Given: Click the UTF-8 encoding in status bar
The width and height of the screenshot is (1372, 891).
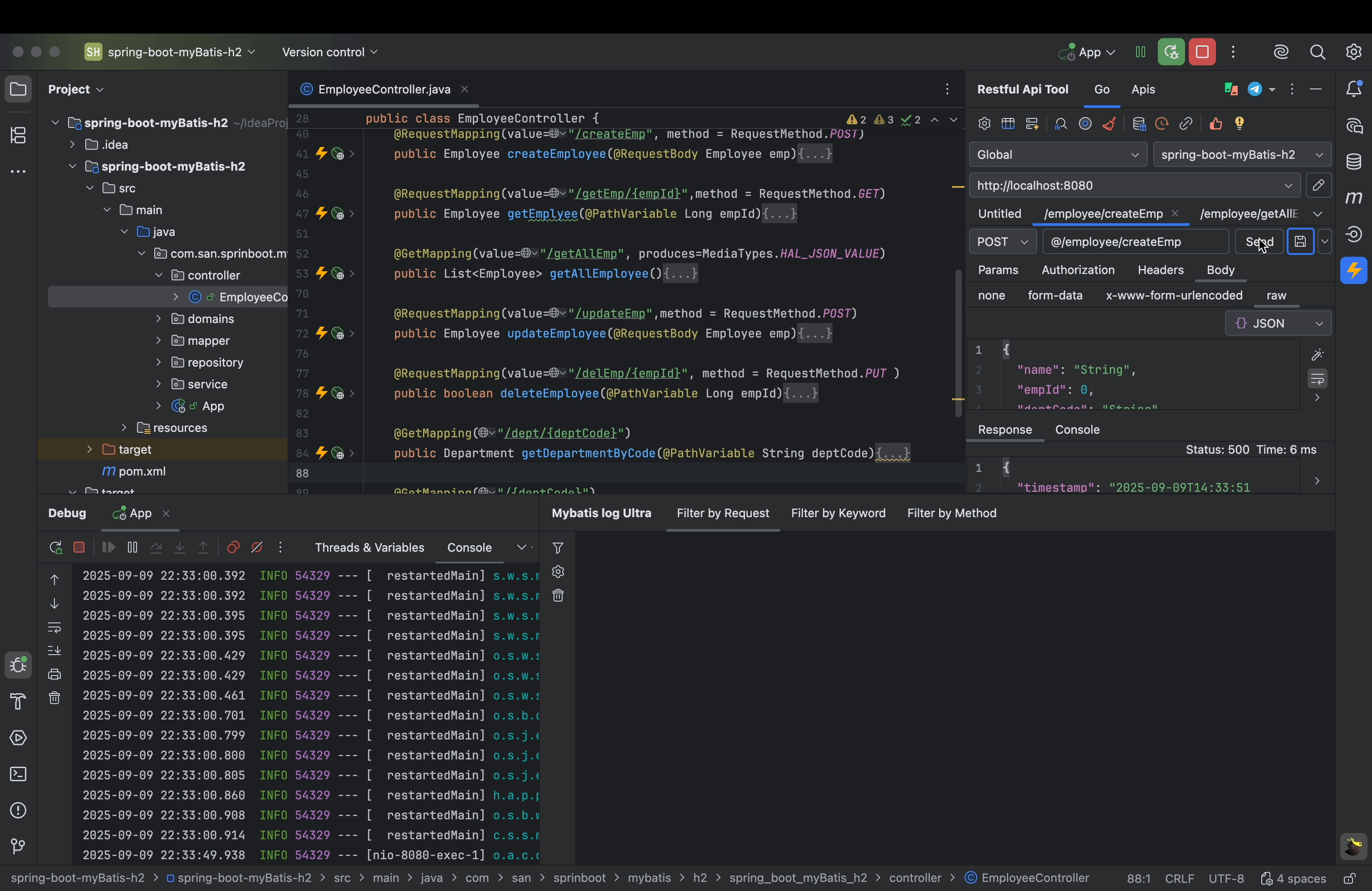Looking at the screenshot, I should point(1225,879).
